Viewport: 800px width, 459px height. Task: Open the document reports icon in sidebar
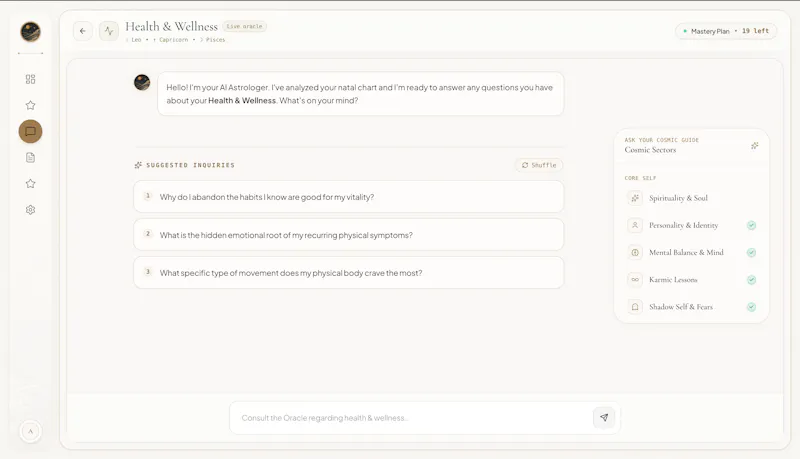(31, 158)
